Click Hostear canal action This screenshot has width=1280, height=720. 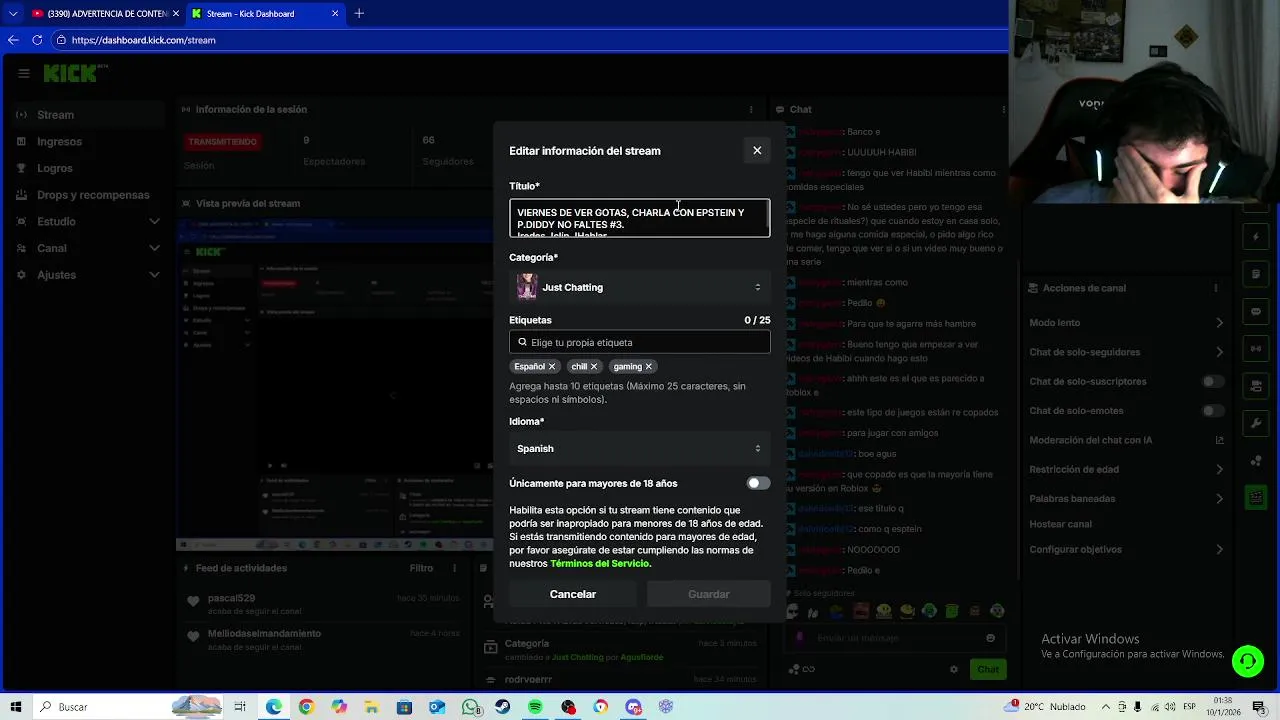coord(1061,524)
